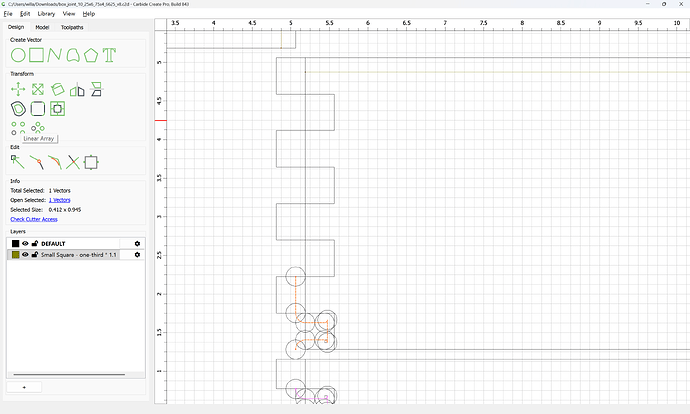
Task: Select the Crop/Bounding box edit tool
Action: 91,162
